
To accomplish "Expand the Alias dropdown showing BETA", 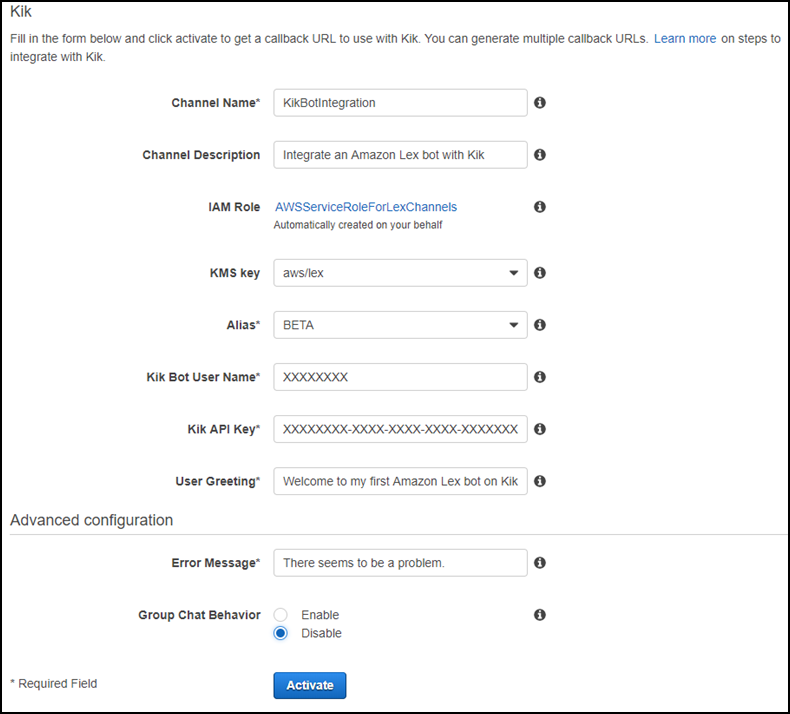I will 400,325.
